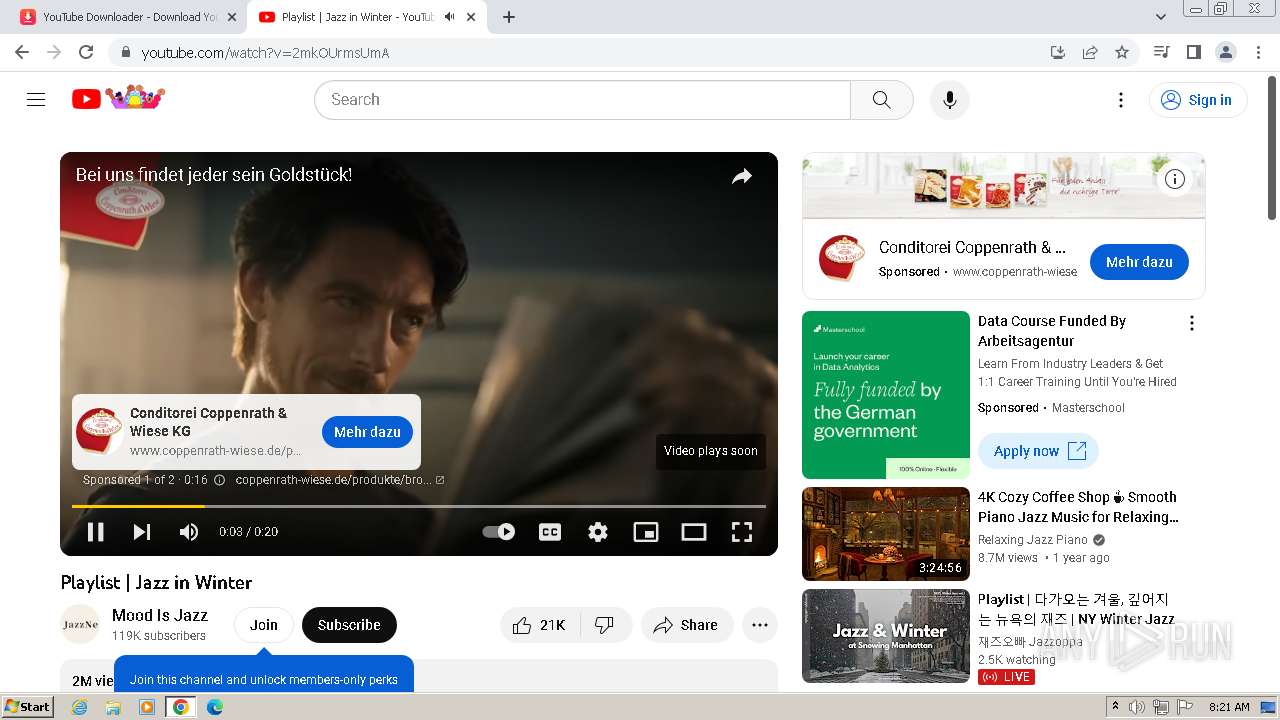Switch to theater mode
This screenshot has width=1280, height=720.
[x=694, y=531]
